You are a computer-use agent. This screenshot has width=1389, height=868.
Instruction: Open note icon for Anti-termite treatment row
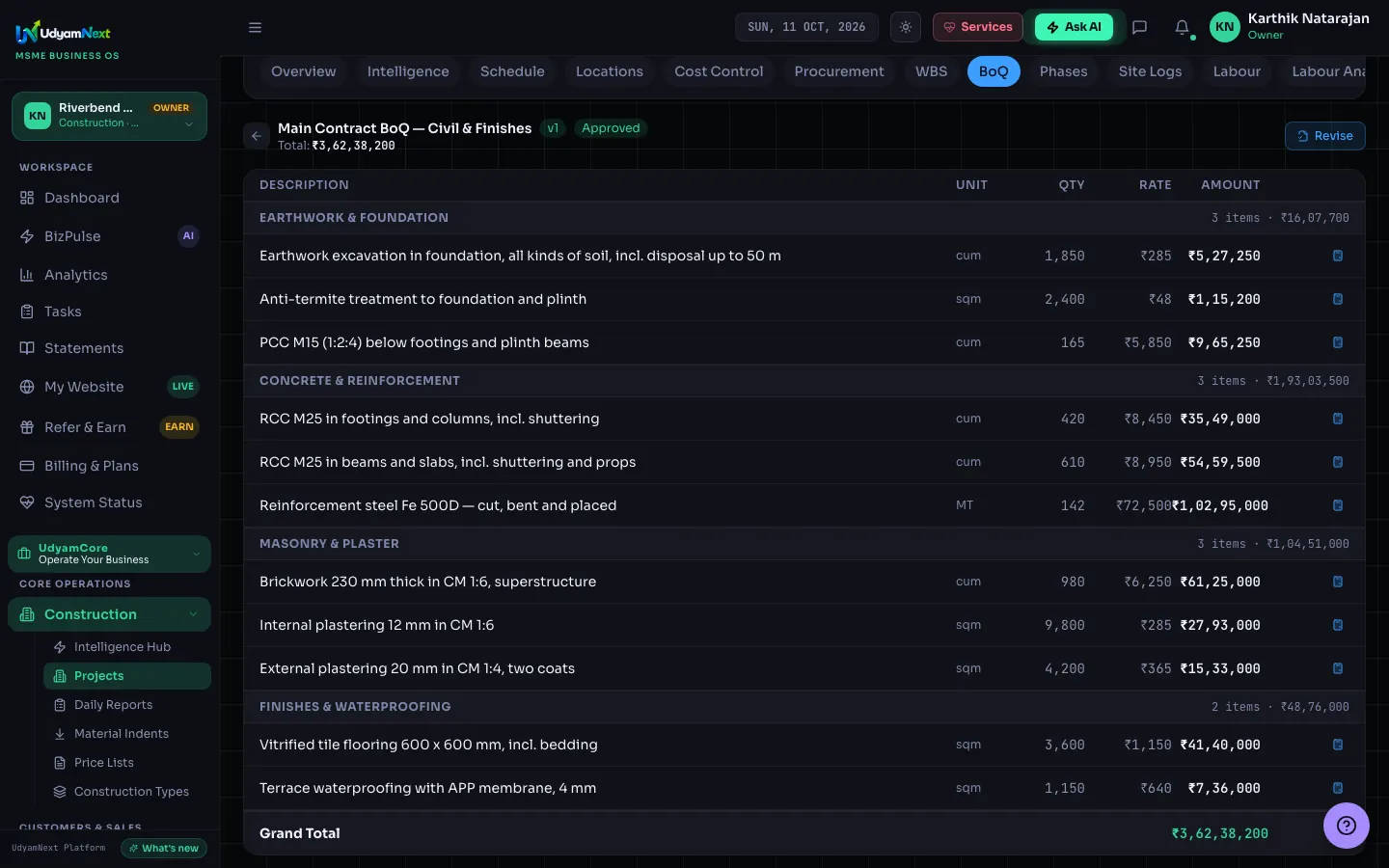[x=1338, y=299]
